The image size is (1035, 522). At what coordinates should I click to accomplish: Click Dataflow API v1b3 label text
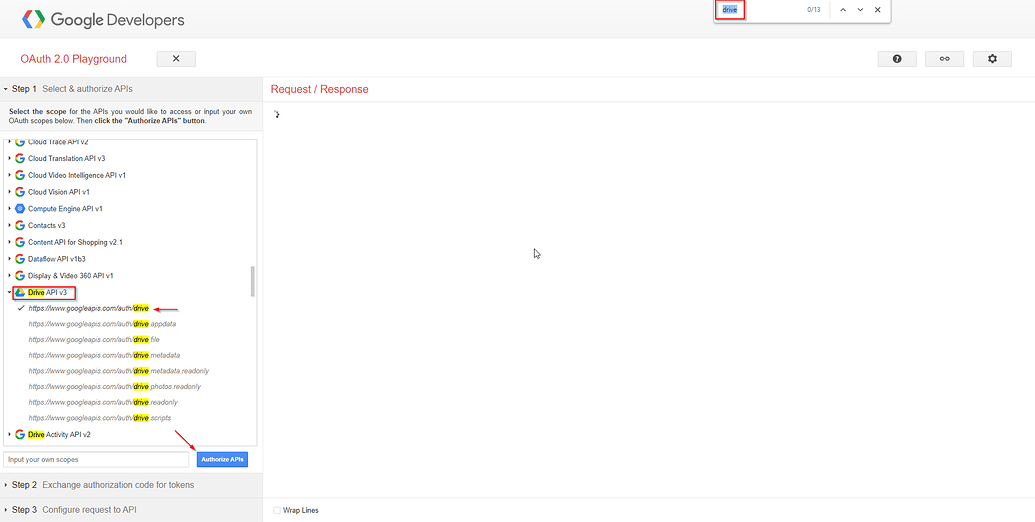click(58, 259)
